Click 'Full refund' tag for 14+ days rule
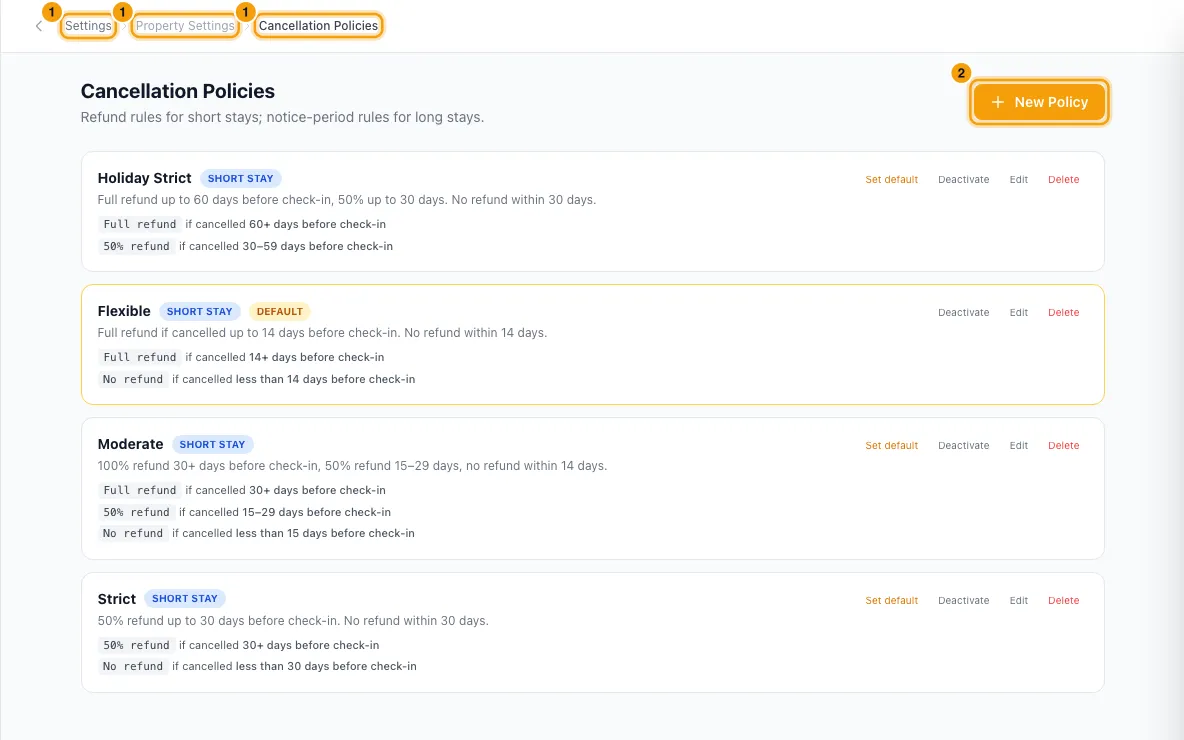The image size is (1184, 740). 140,357
